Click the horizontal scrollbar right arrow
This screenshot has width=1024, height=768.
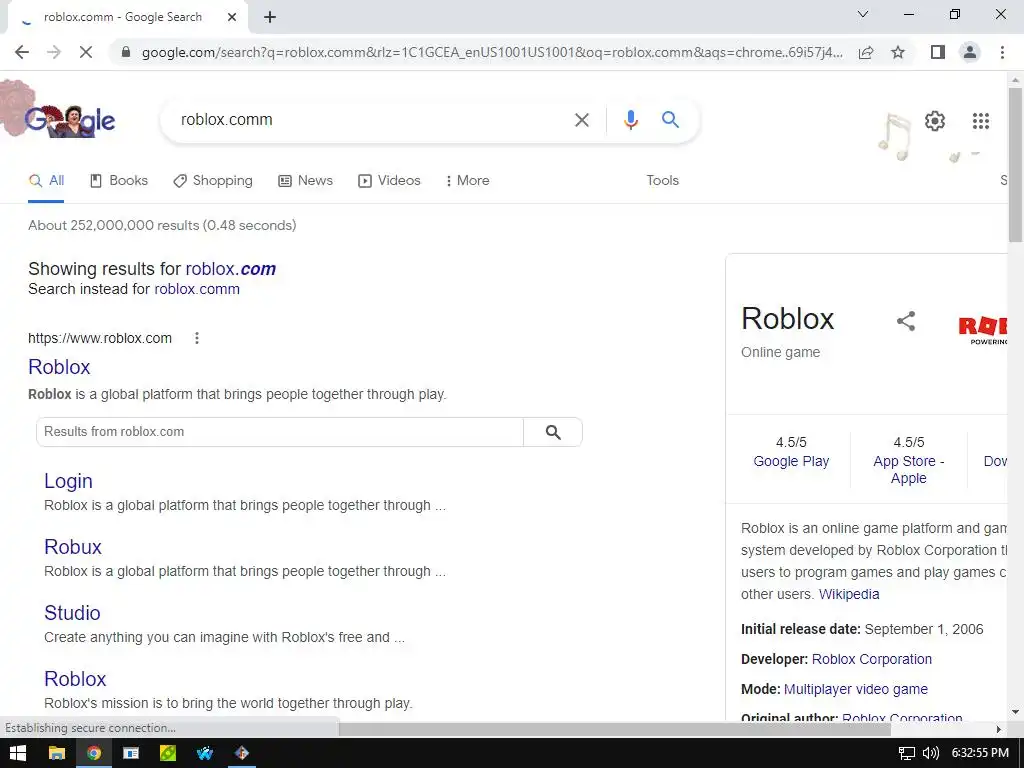click(999, 729)
